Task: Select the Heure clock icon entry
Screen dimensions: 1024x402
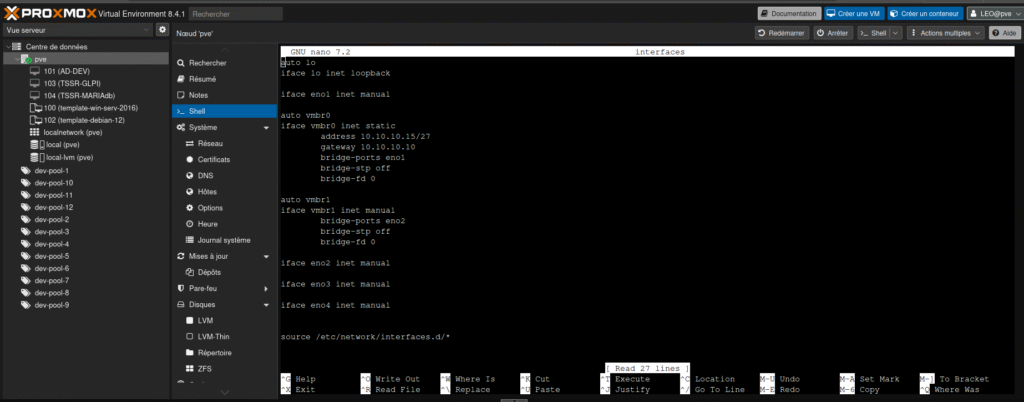Action: pyautogui.click(x=190, y=224)
